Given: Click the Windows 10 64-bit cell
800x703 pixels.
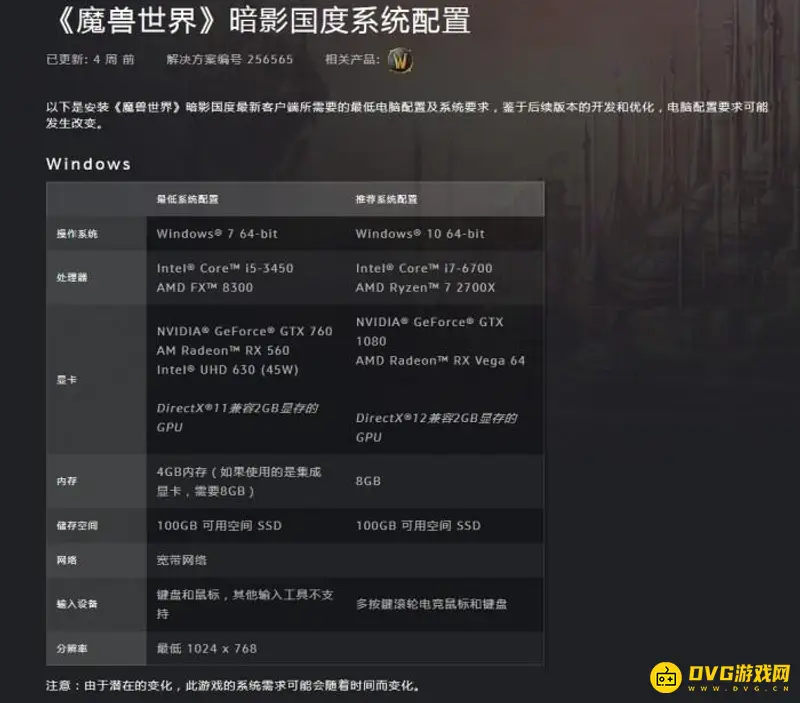Looking at the screenshot, I should [420, 234].
